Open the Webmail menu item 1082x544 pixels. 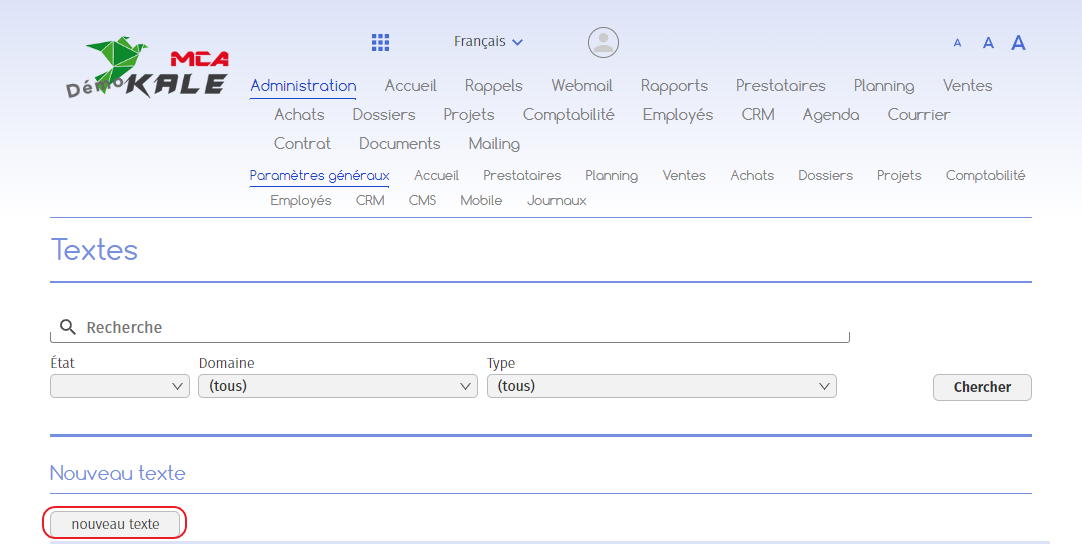tap(582, 86)
